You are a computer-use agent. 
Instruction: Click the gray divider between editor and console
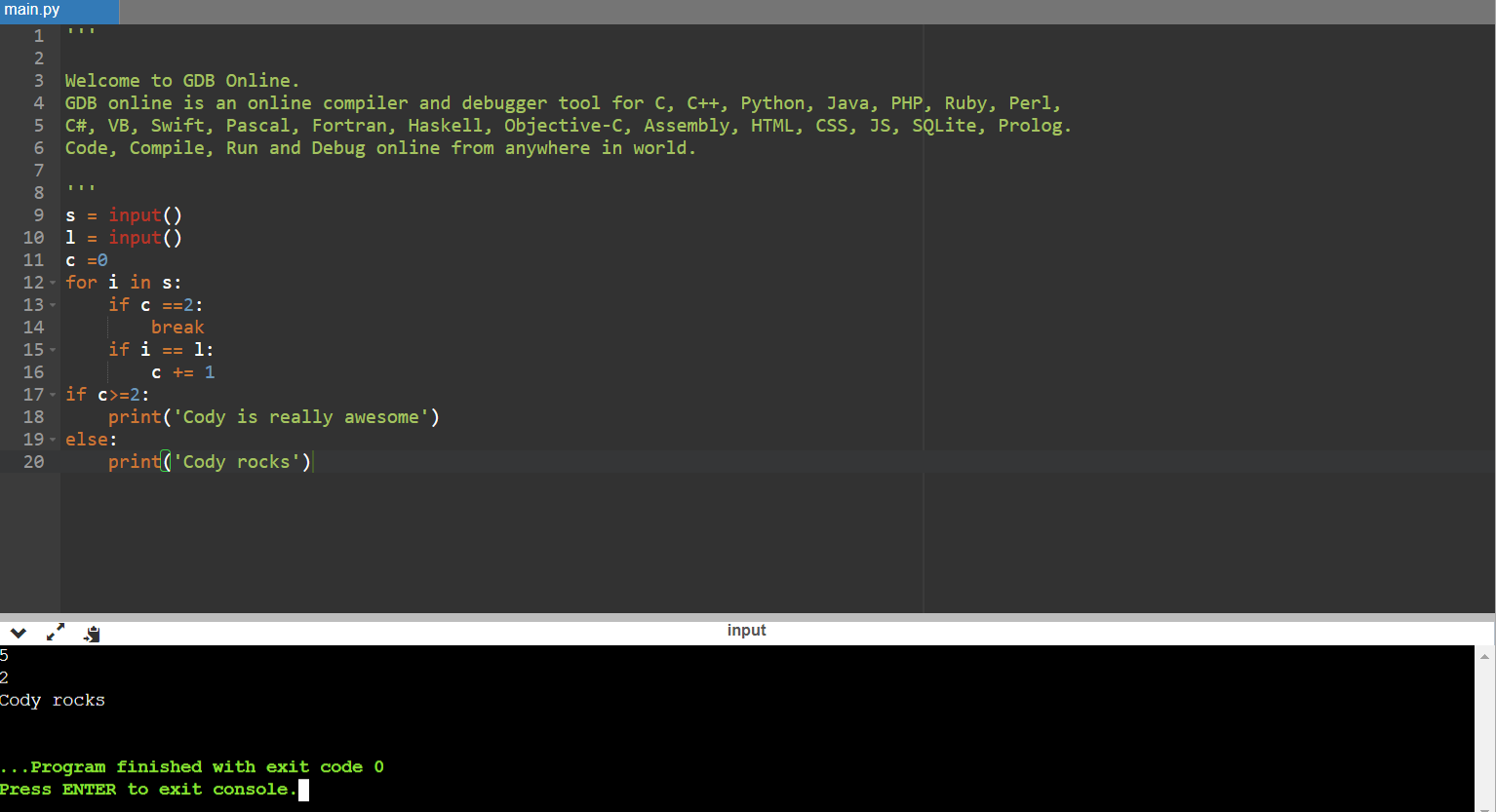point(747,617)
